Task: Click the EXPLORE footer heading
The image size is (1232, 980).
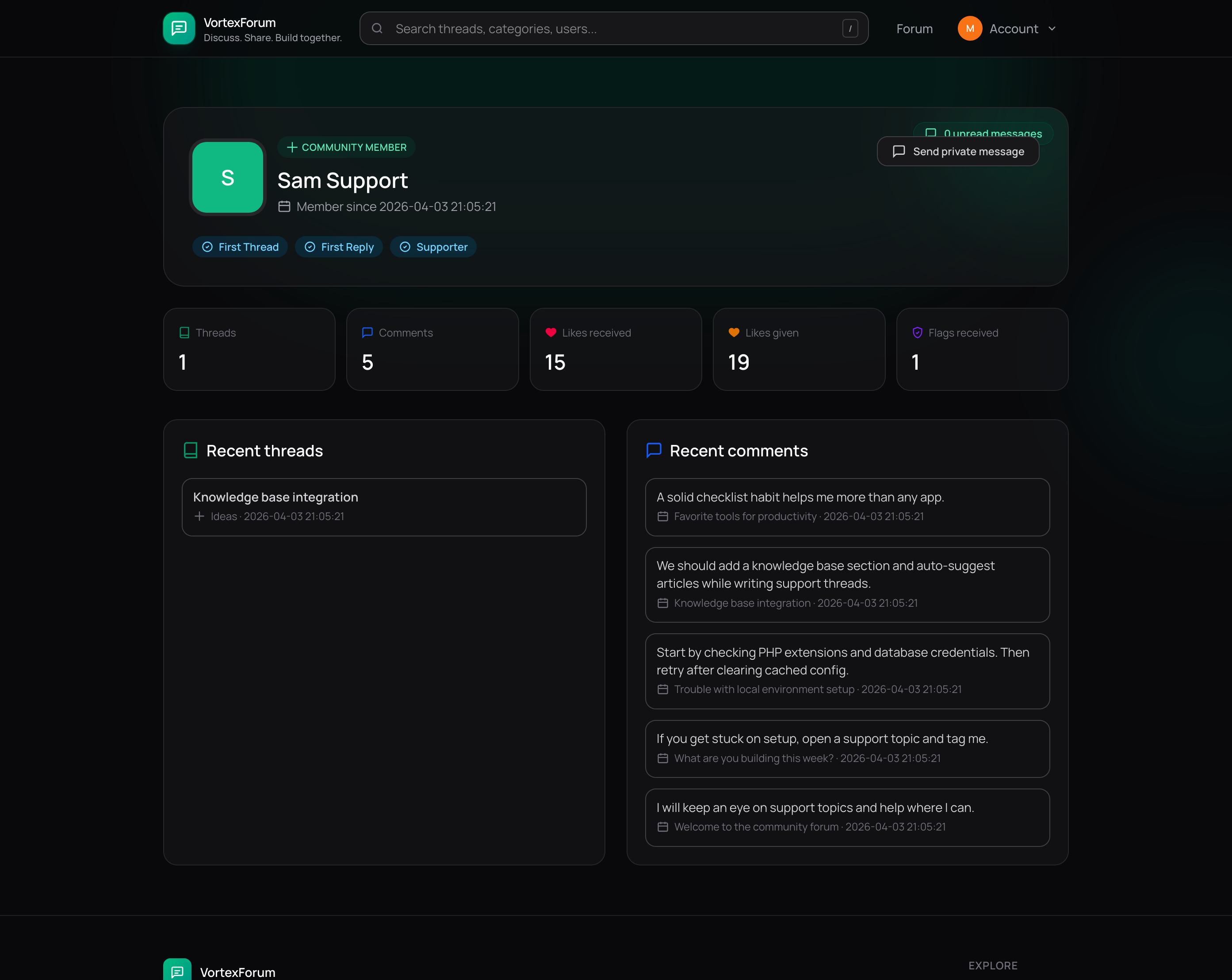Action: [993, 965]
